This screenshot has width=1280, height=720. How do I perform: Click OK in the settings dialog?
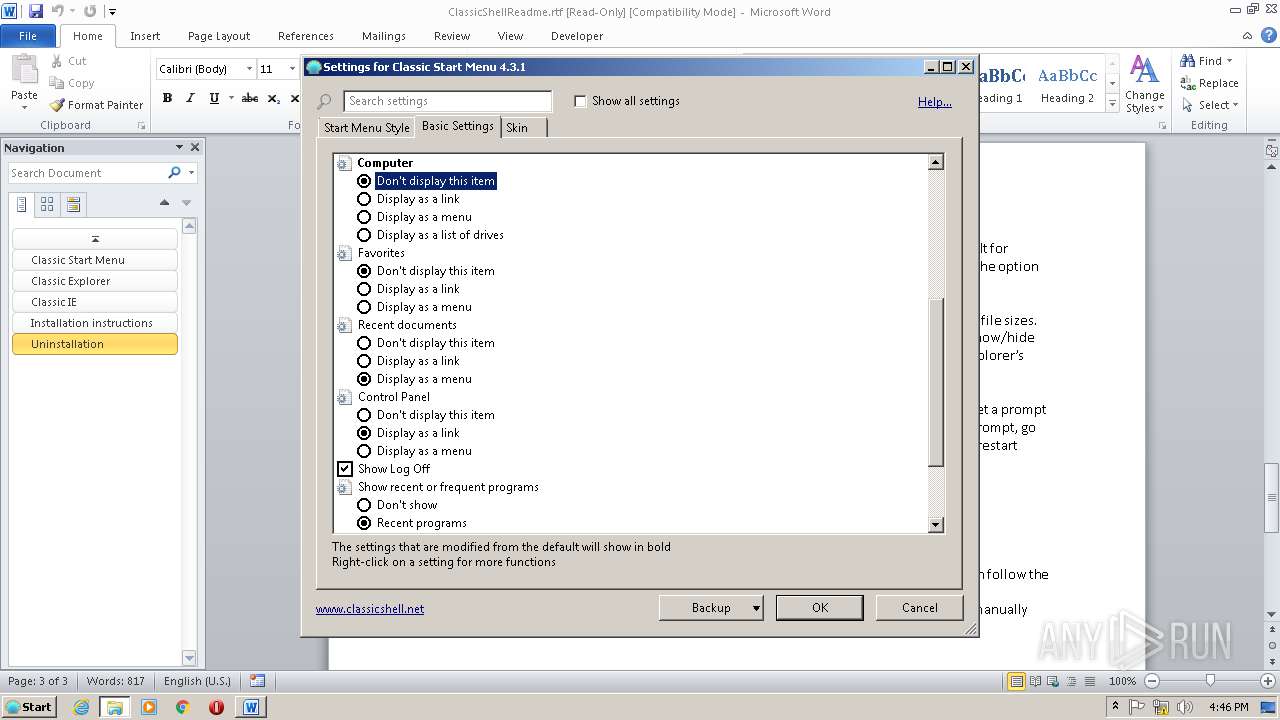tap(819, 607)
